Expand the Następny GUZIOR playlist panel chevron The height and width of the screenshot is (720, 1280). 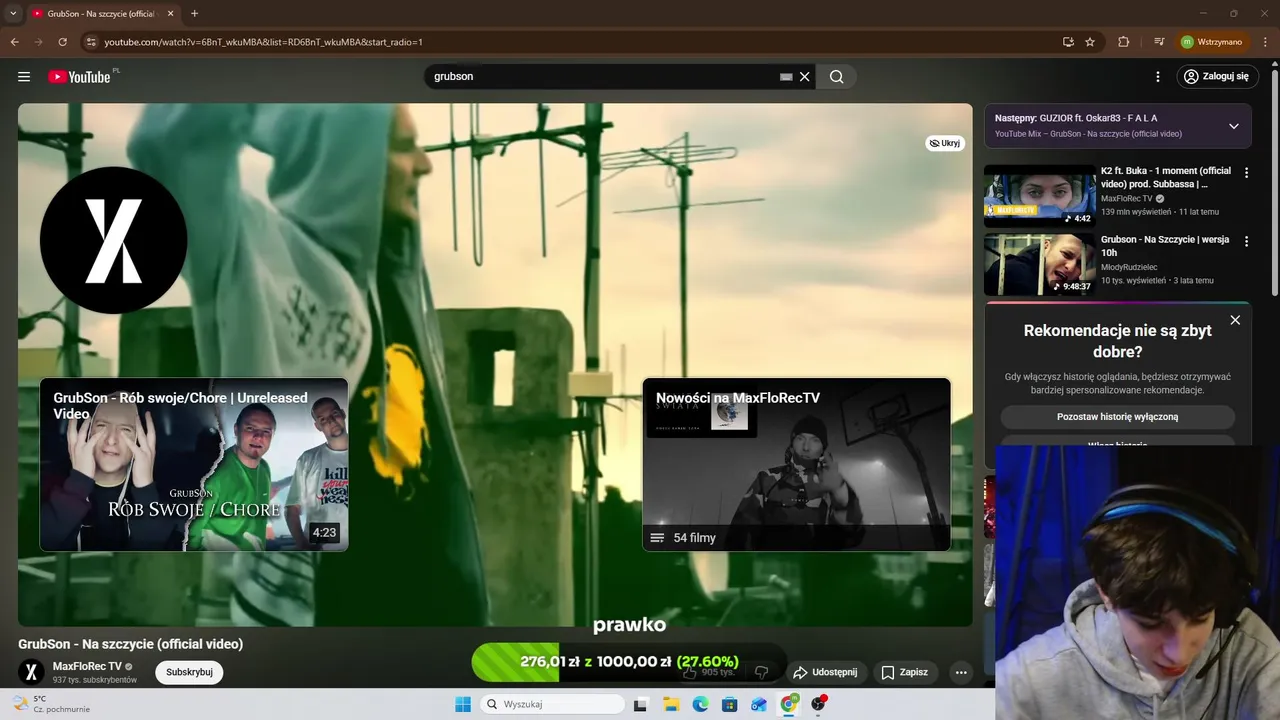tap(1233, 126)
